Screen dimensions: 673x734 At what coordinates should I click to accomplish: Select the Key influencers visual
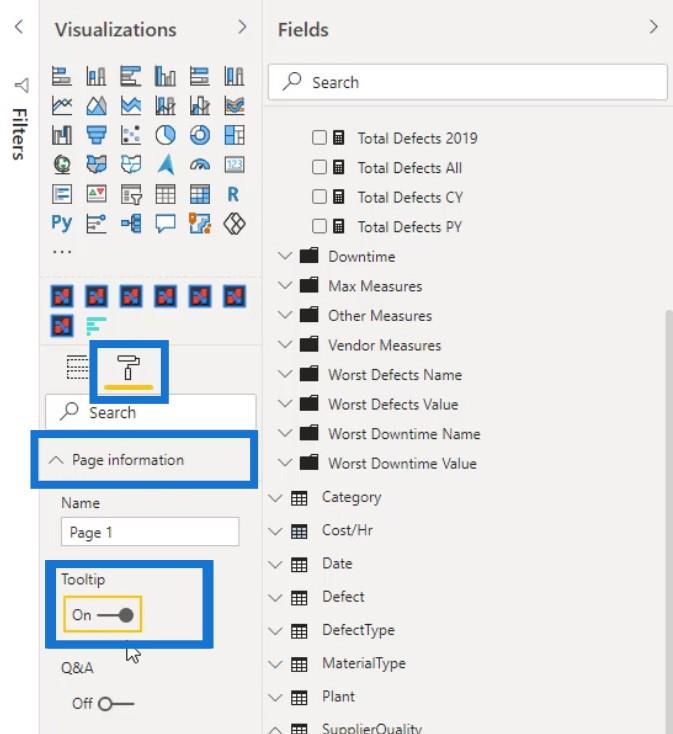tap(96, 224)
